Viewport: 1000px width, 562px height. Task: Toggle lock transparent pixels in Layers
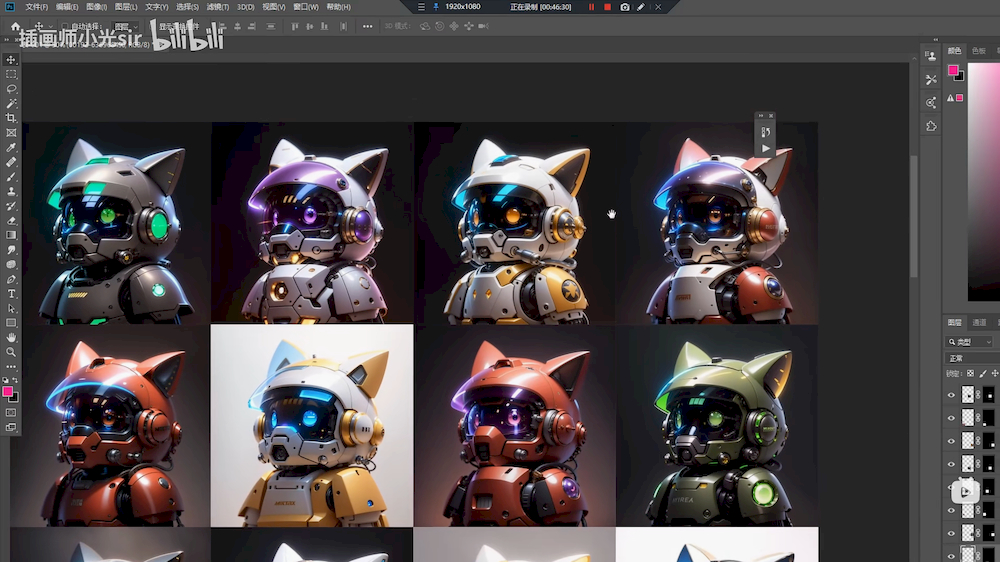[x=970, y=374]
